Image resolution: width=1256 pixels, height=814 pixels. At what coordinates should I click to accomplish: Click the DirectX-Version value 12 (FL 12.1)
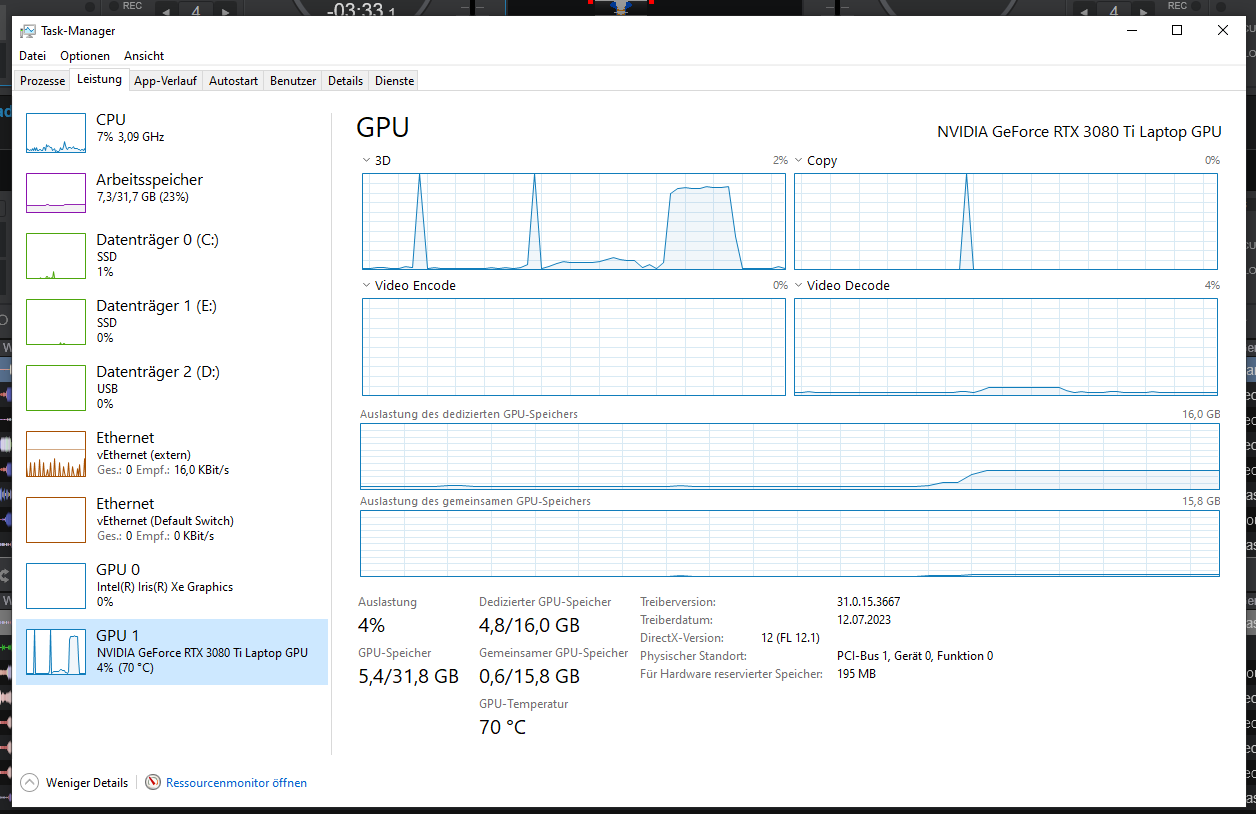[790, 638]
